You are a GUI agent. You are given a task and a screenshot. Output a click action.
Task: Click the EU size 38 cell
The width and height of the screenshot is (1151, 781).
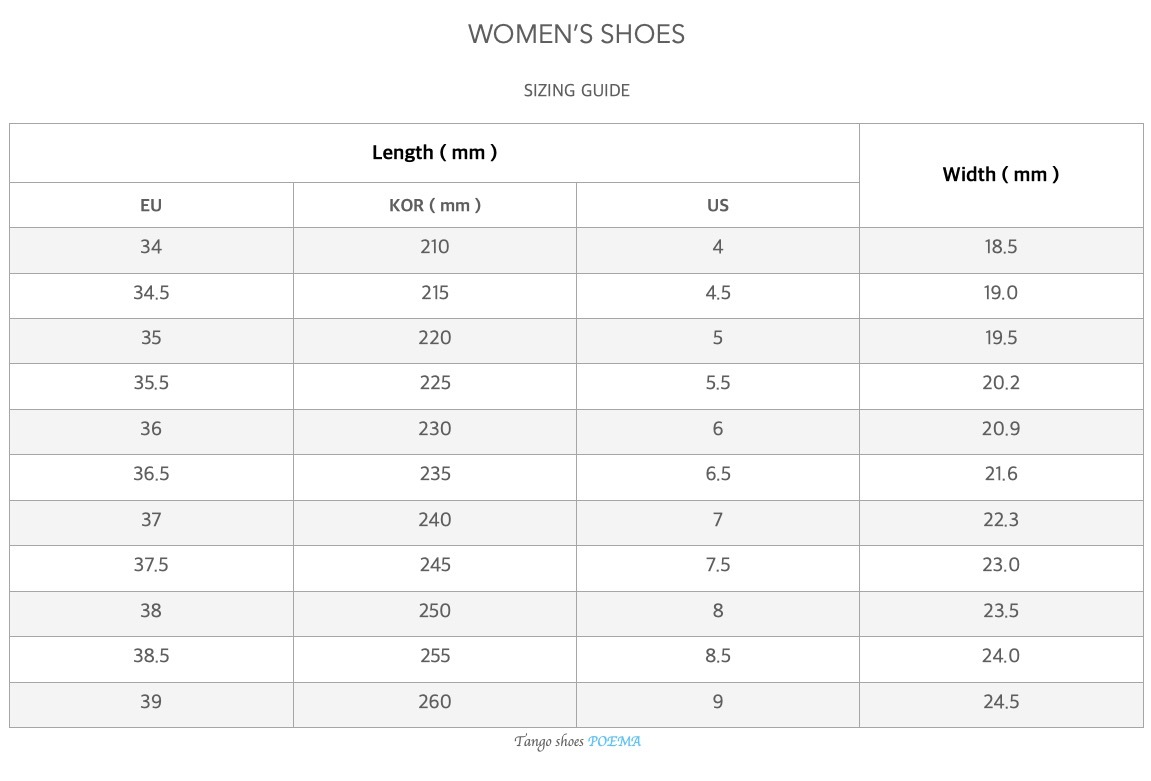[x=151, y=611]
